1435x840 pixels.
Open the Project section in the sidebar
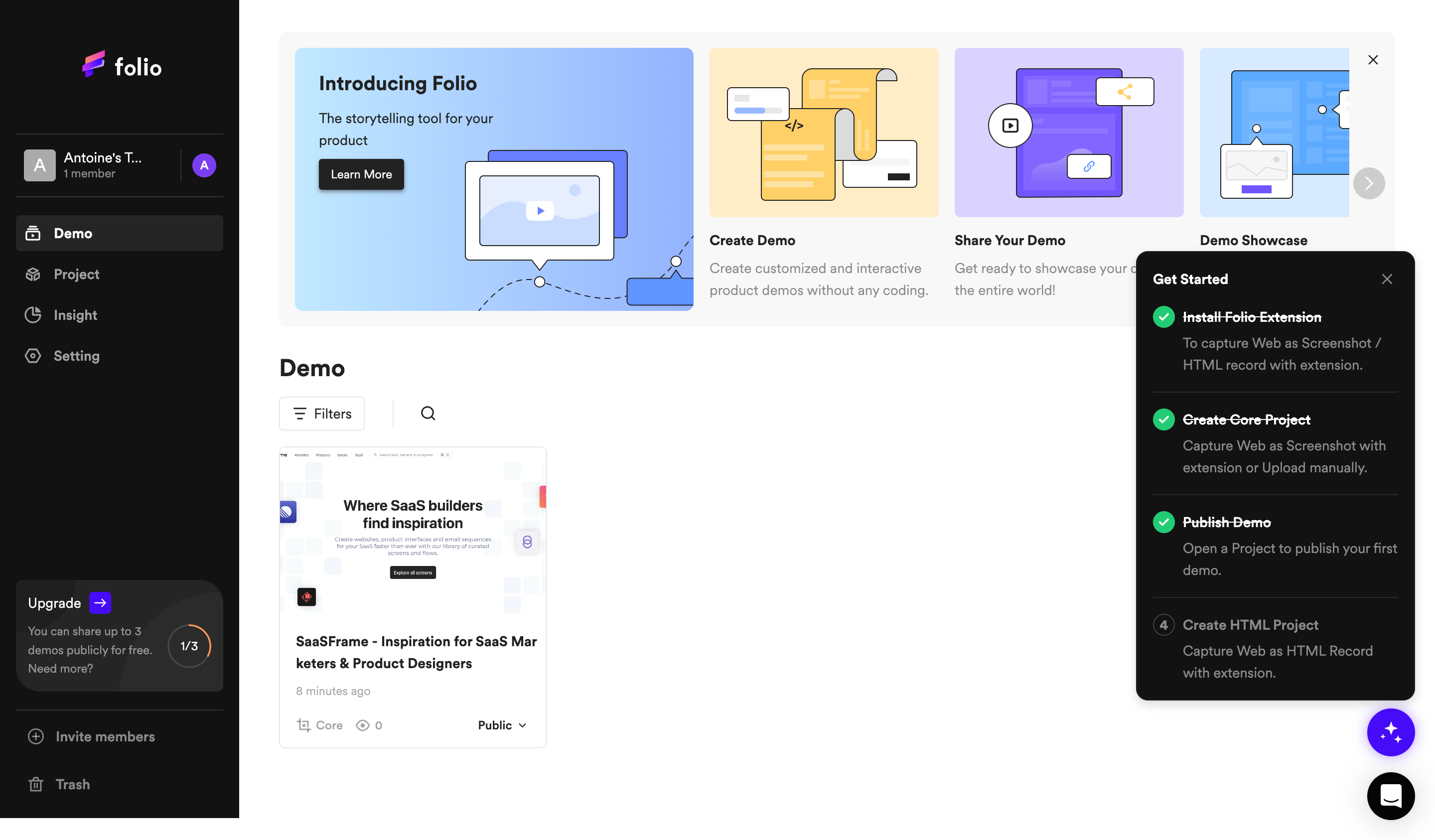(x=119, y=274)
